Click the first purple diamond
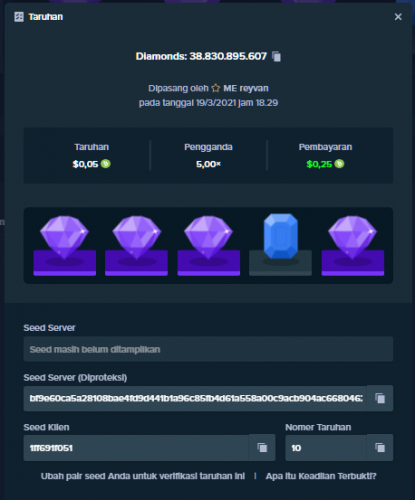Image resolution: width=415 pixels, height=500 pixels. point(64,237)
